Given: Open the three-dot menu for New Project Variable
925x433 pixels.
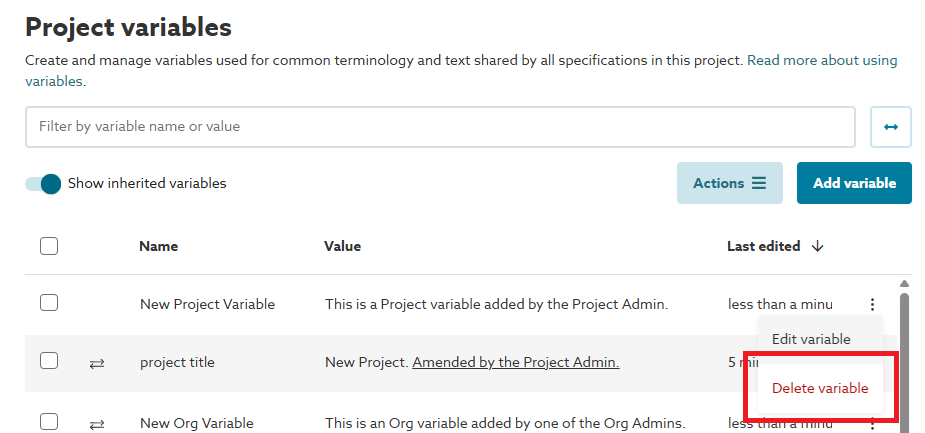Looking at the screenshot, I should (872, 304).
